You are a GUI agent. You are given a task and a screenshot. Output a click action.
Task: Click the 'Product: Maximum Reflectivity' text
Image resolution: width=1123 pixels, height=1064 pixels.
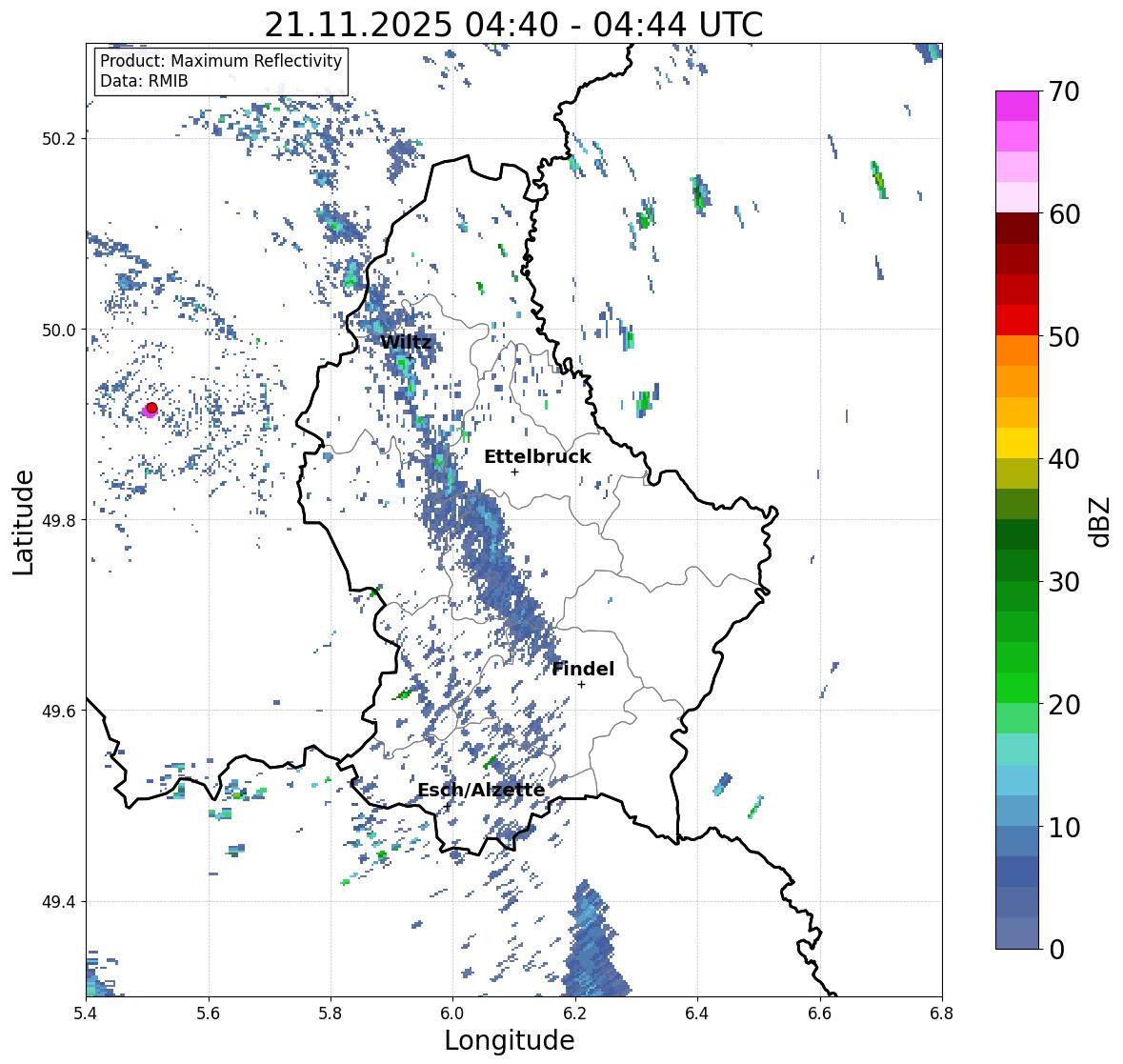[221, 62]
